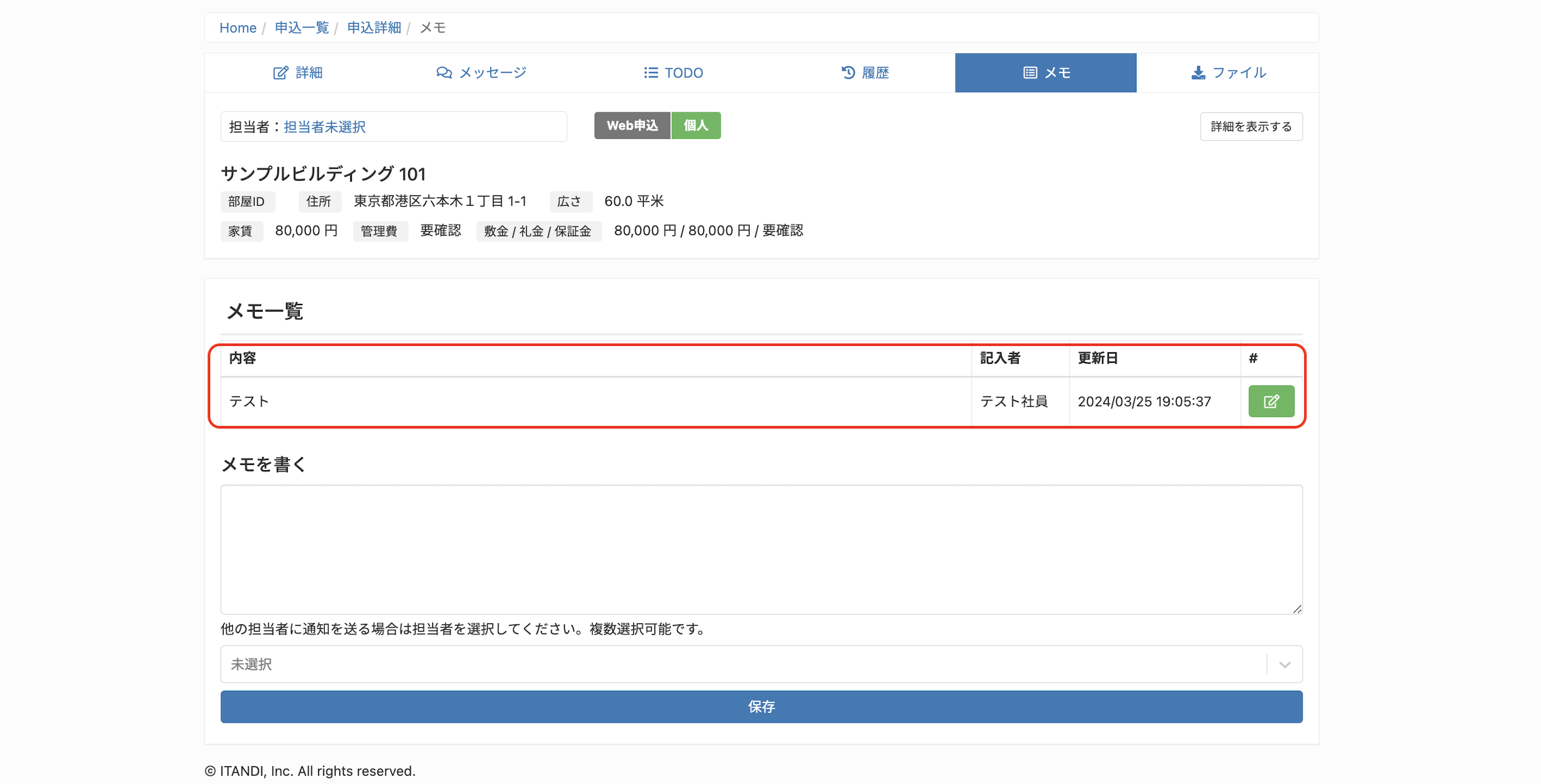The height and width of the screenshot is (784, 1541).
Task: Click the green edit memo icon button
Action: (x=1271, y=401)
